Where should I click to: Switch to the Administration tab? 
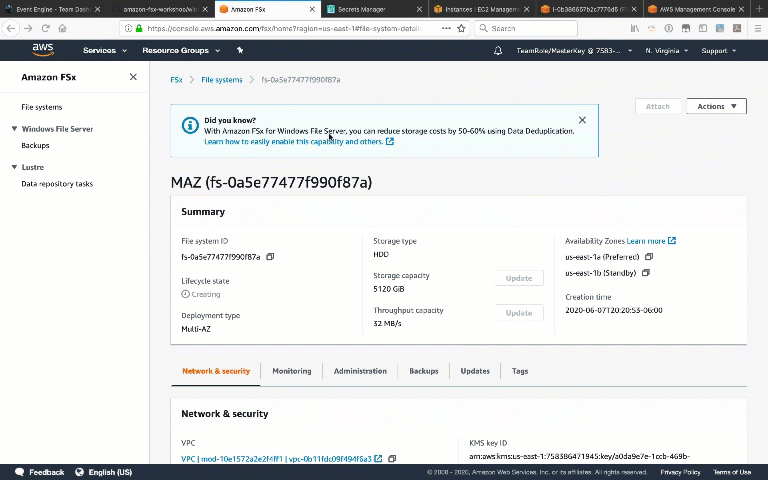coord(360,371)
